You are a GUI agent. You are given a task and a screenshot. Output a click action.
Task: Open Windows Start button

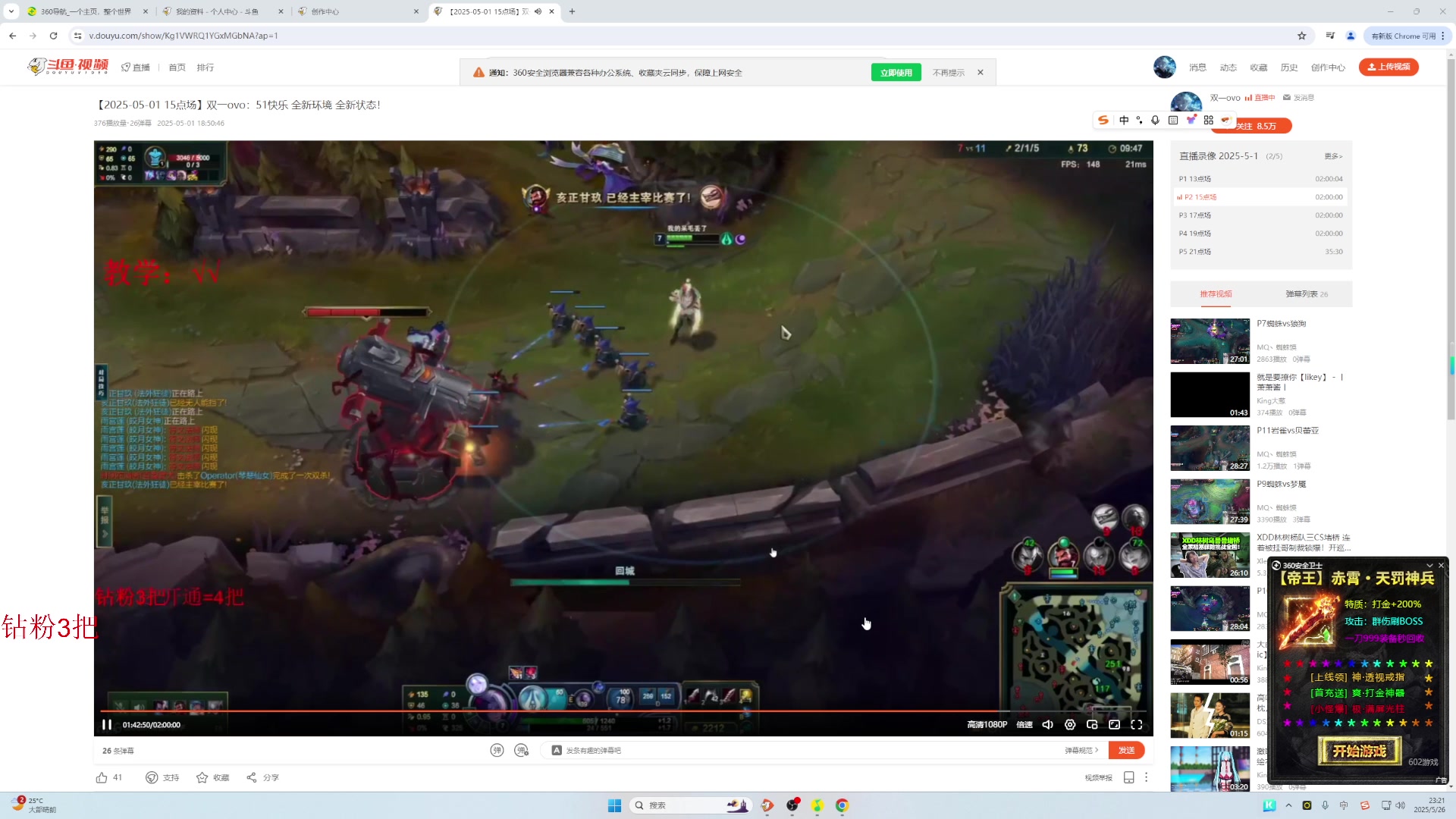tap(614, 805)
